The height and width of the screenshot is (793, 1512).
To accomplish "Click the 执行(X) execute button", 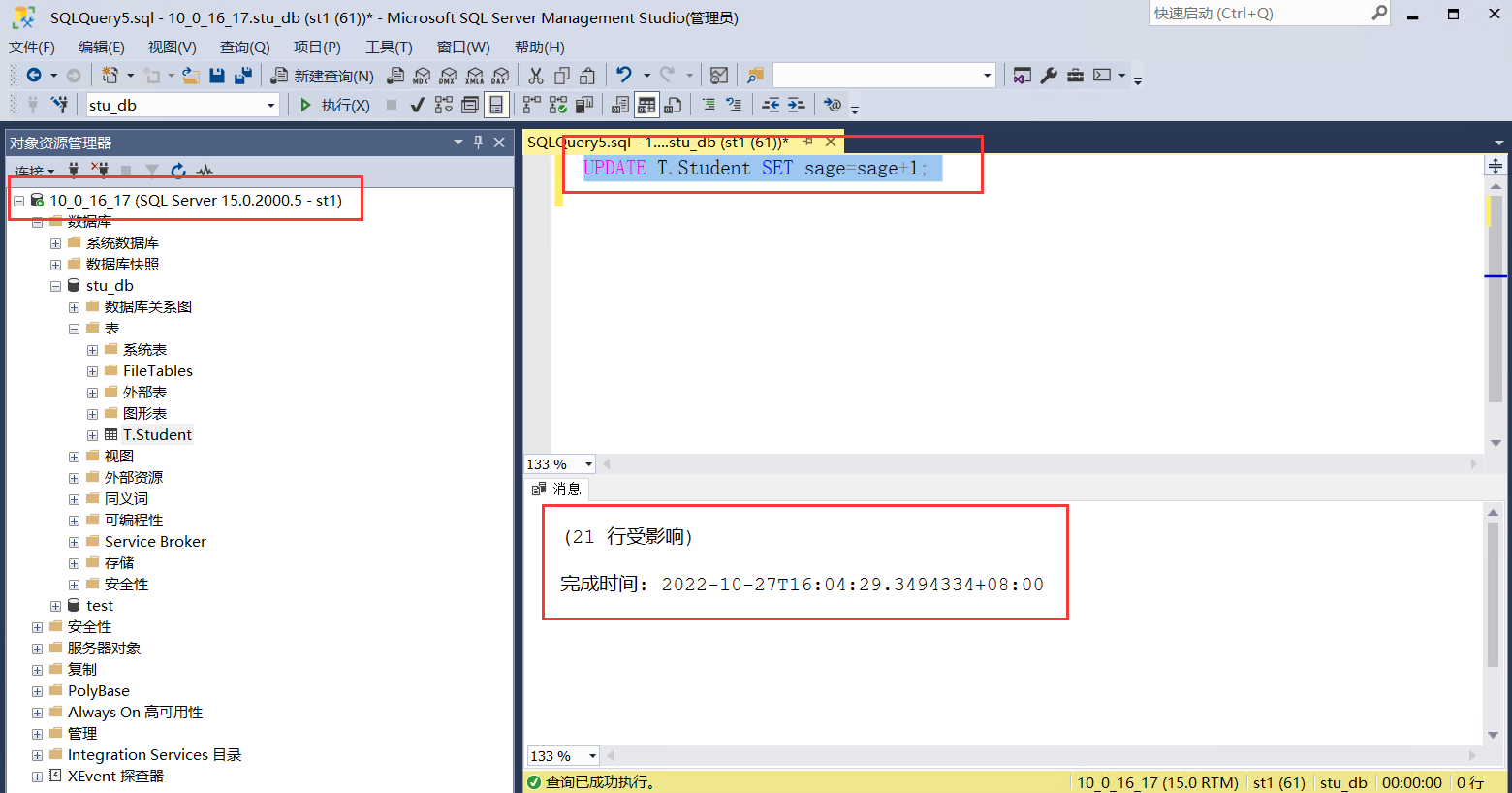I will (x=334, y=105).
